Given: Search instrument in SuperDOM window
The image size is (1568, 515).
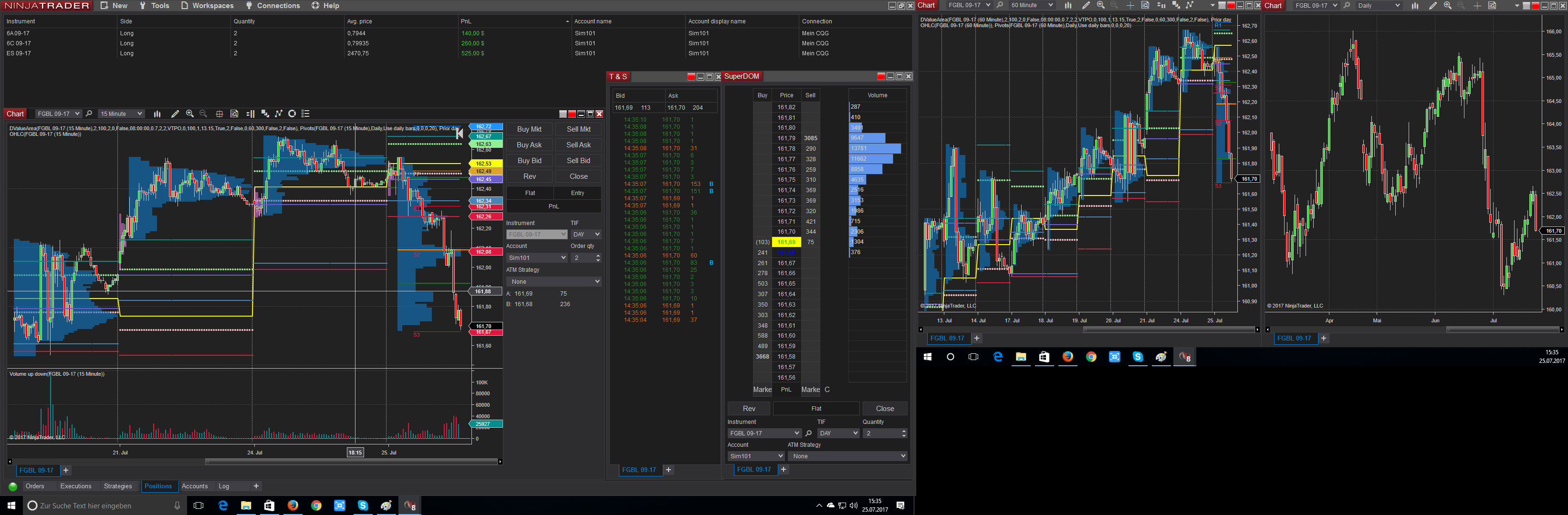Looking at the screenshot, I should tap(808, 433).
